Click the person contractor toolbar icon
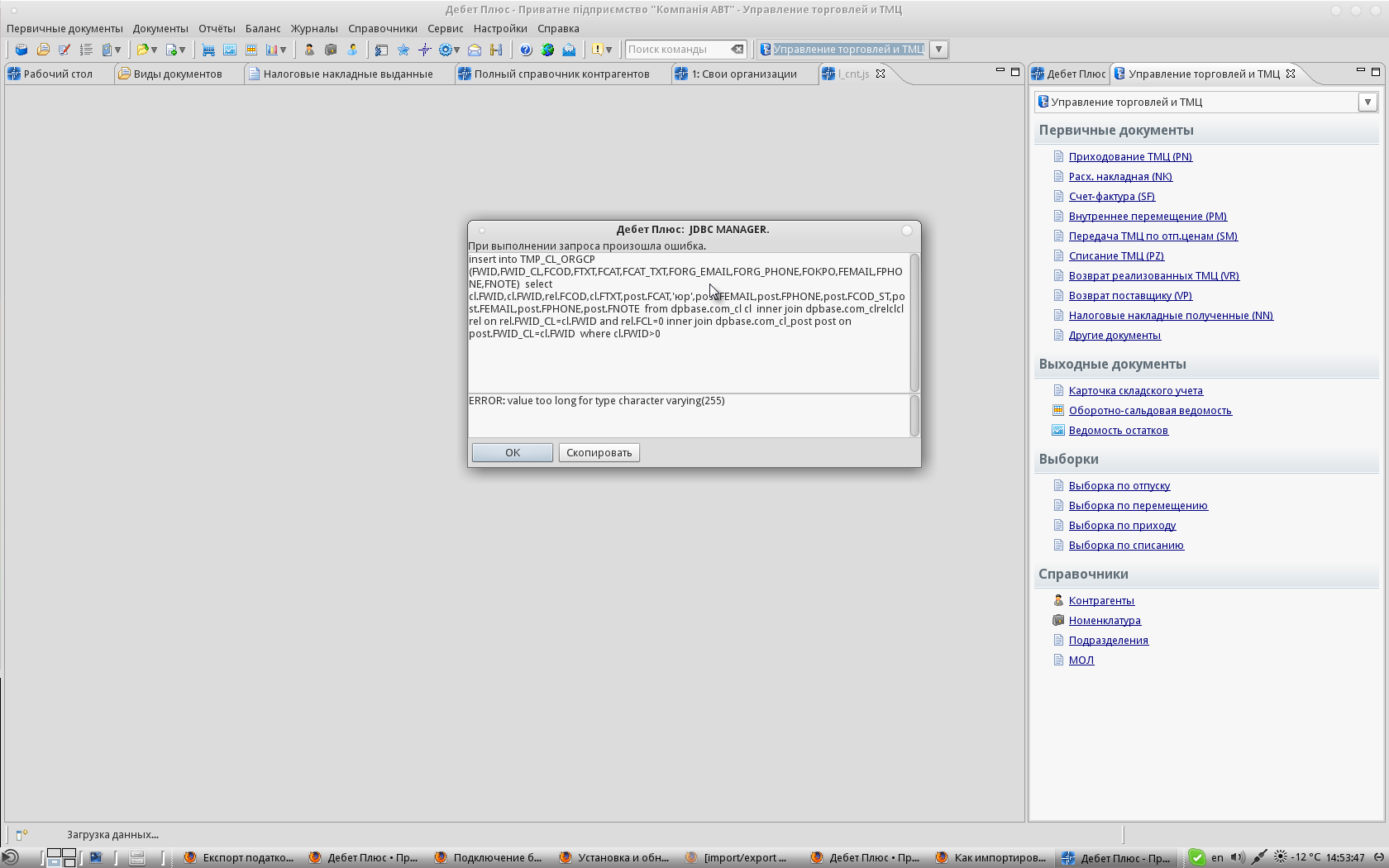This screenshot has height=868, width=1389. pos(309,50)
